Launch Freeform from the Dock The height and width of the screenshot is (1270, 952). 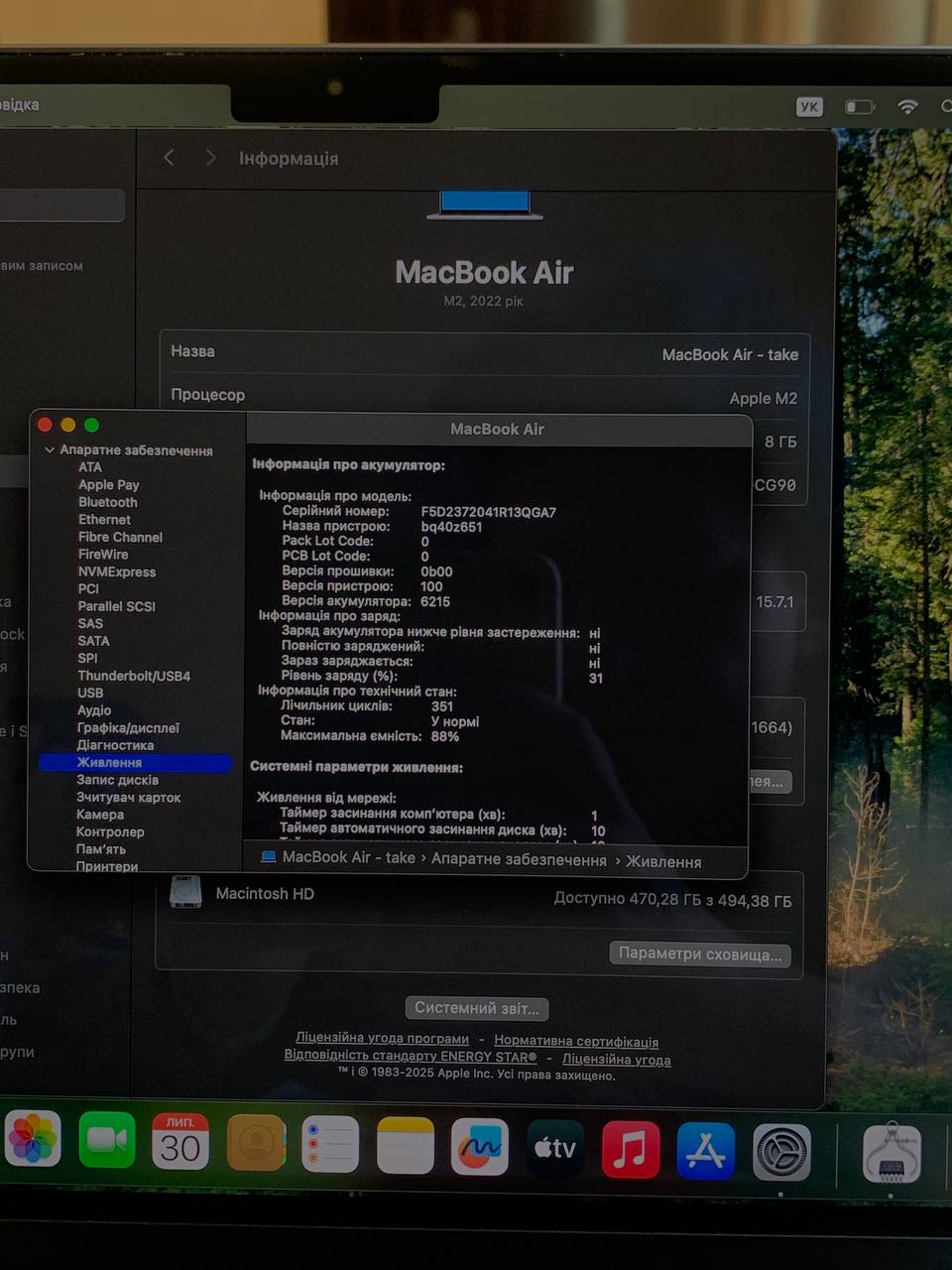click(x=480, y=1147)
